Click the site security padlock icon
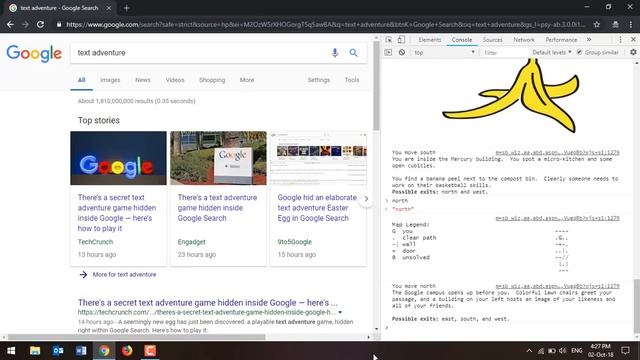This screenshot has height=360, width=640. click(59, 24)
